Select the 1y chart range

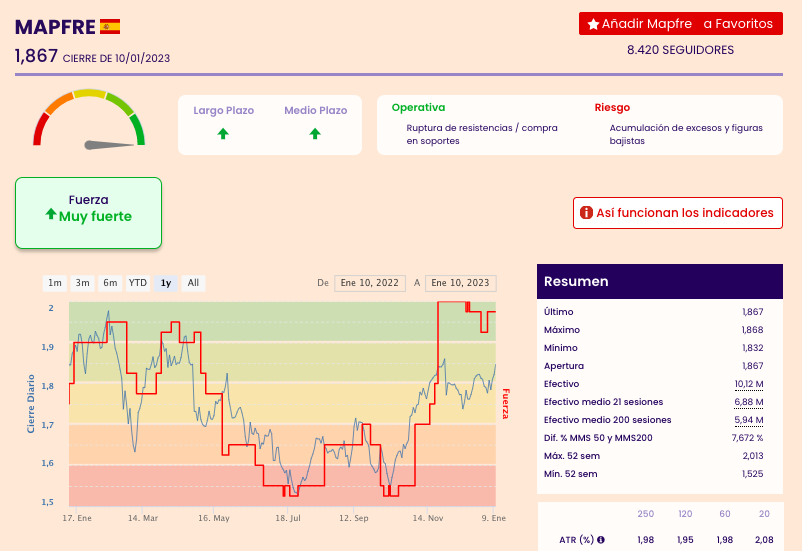[x=166, y=283]
